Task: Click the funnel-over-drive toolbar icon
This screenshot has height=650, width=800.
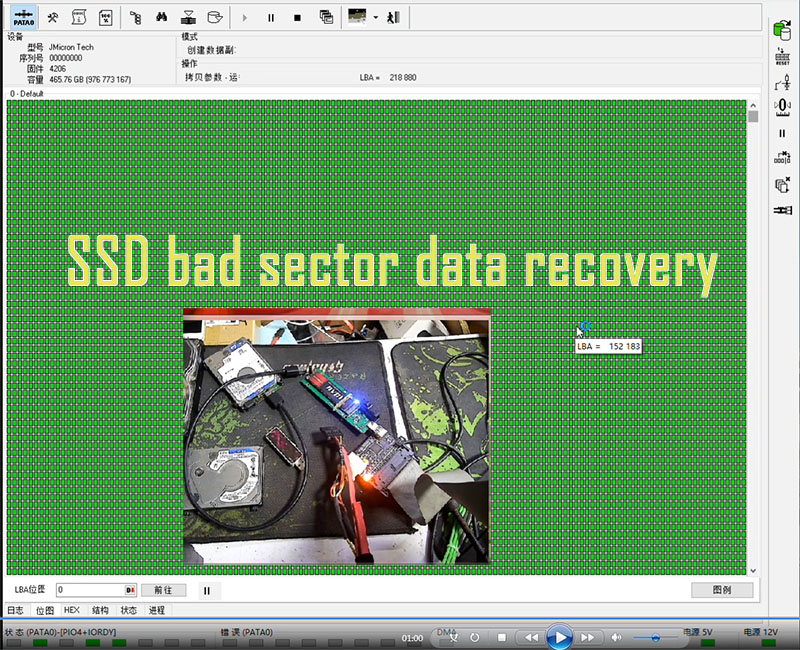Action: 188,18
